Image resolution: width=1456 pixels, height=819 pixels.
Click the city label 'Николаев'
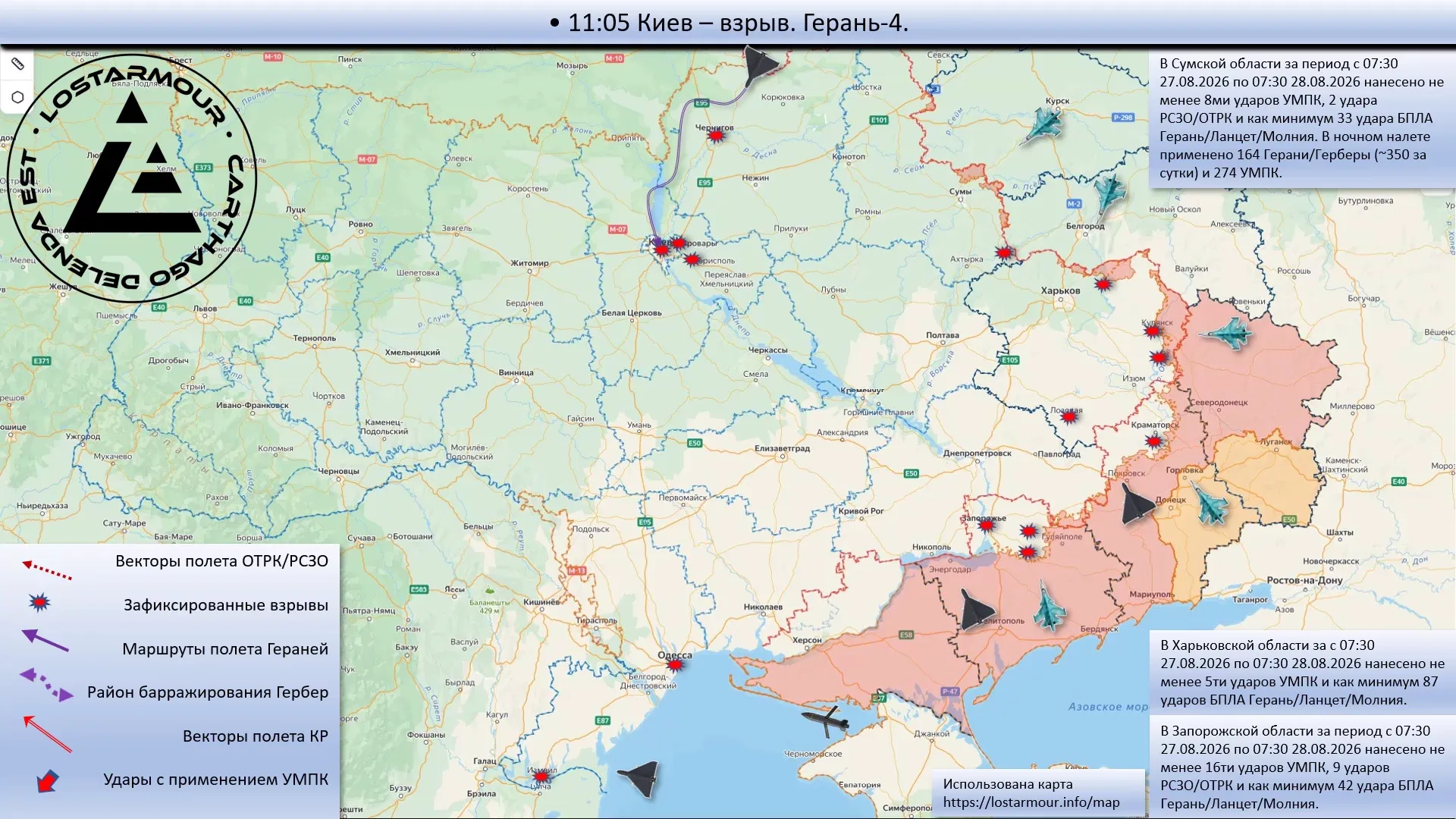[763, 607]
